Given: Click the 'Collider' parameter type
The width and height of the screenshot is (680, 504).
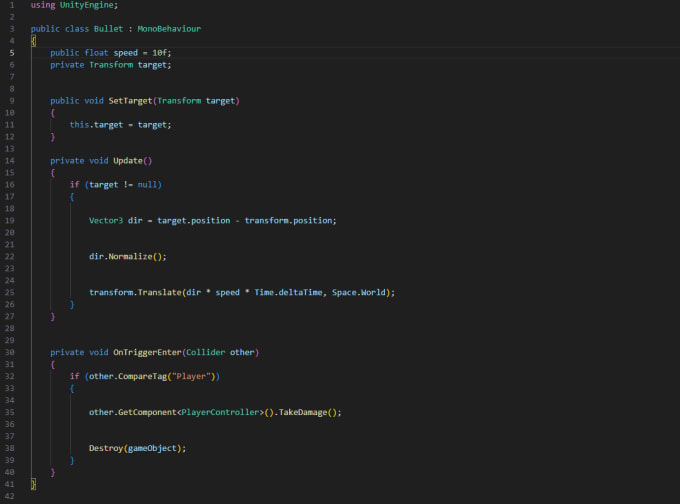Looking at the screenshot, I should click(206, 353).
